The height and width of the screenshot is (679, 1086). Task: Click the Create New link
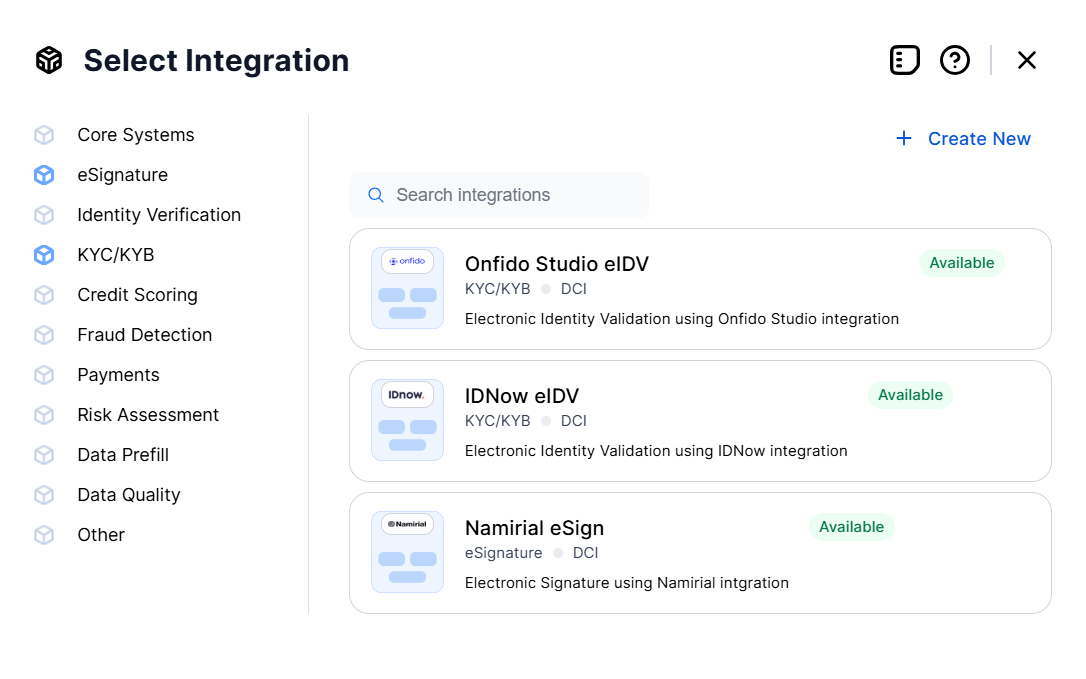click(x=978, y=139)
